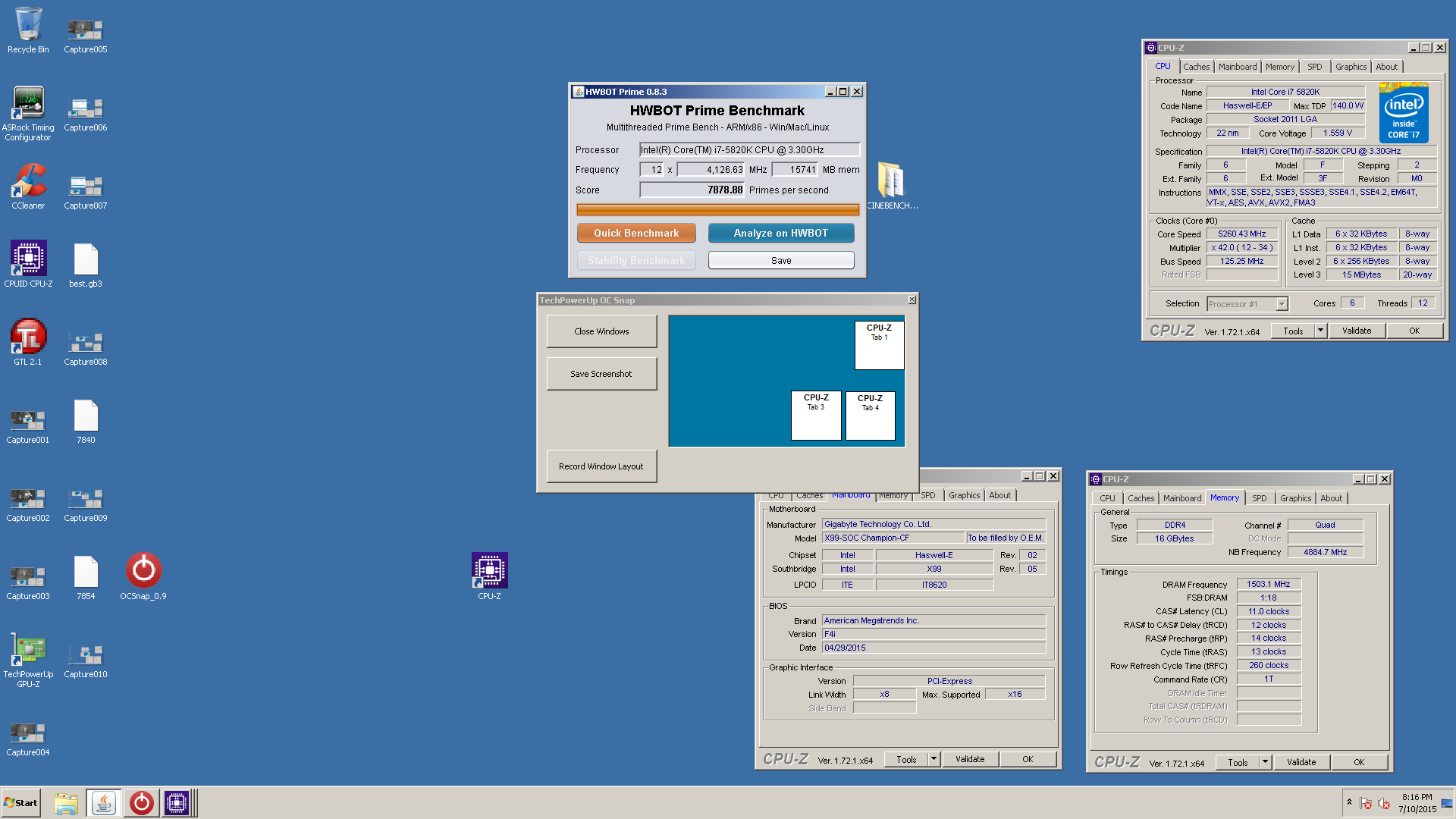
Task: Click Save in HWBOT Prime window
Action: pyautogui.click(x=781, y=260)
